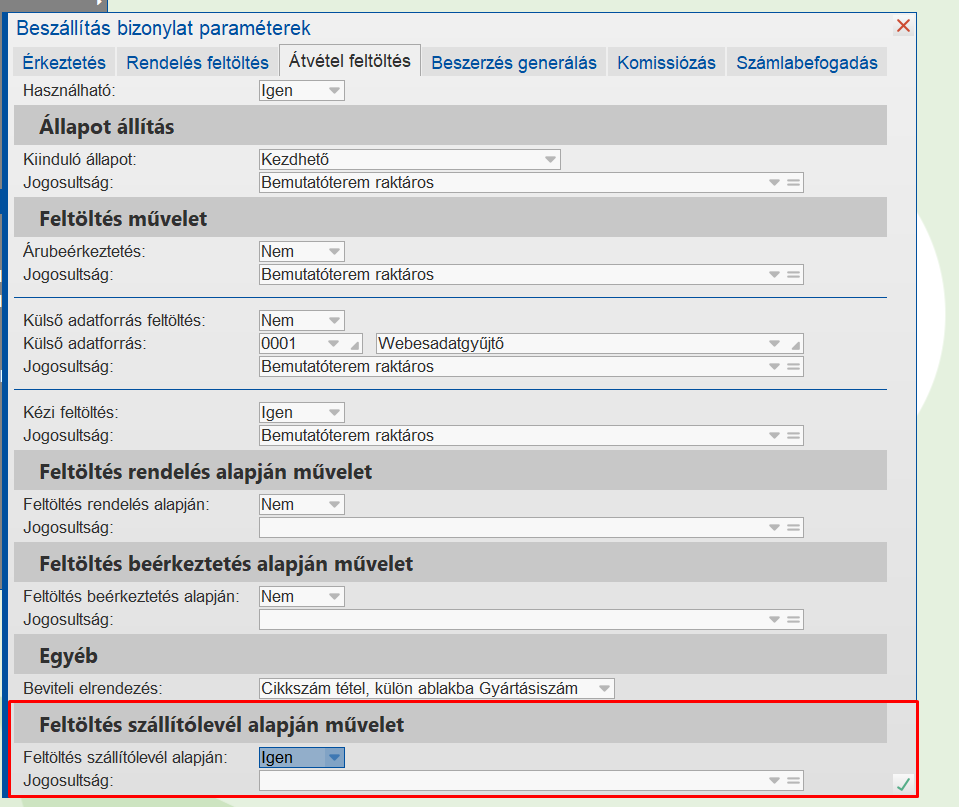This screenshot has height=807, width=959.
Task: Click the Állapot állítás section header
Action: tap(450, 125)
